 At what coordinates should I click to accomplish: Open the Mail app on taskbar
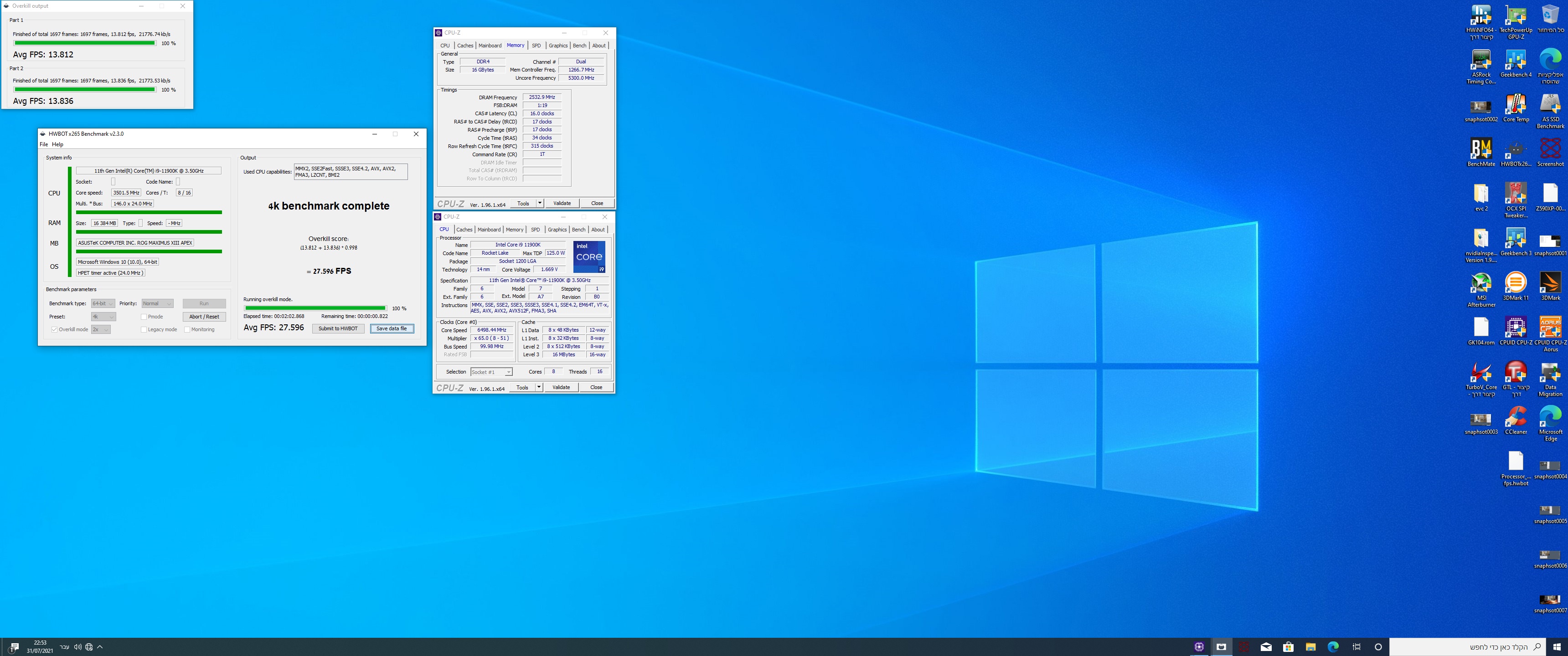pyautogui.click(x=1266, y=647)
